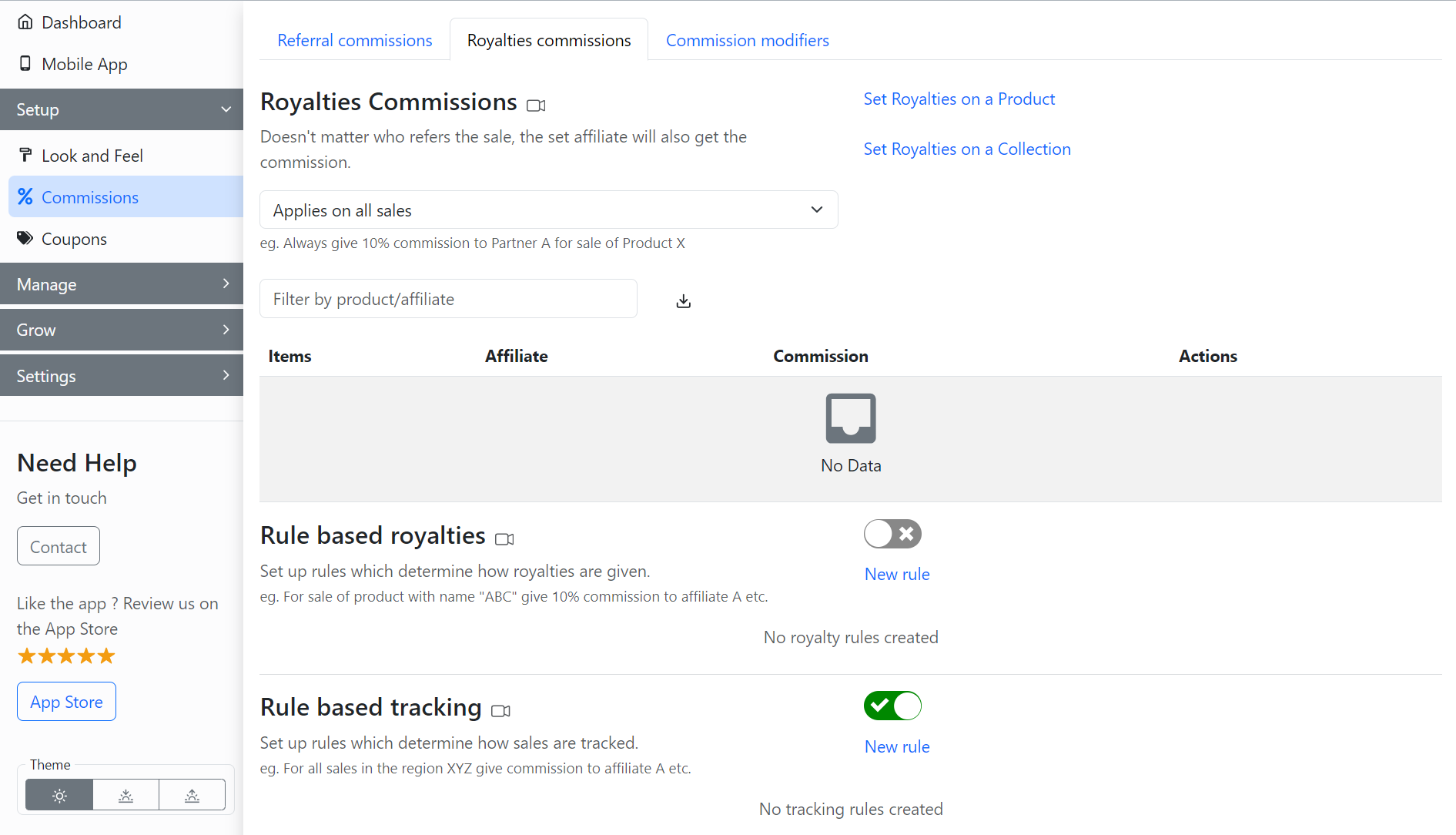This screenshot has width=1456, height=835.
Task: Click Set Royalties on a Product link
Action: tap(959, 99)
